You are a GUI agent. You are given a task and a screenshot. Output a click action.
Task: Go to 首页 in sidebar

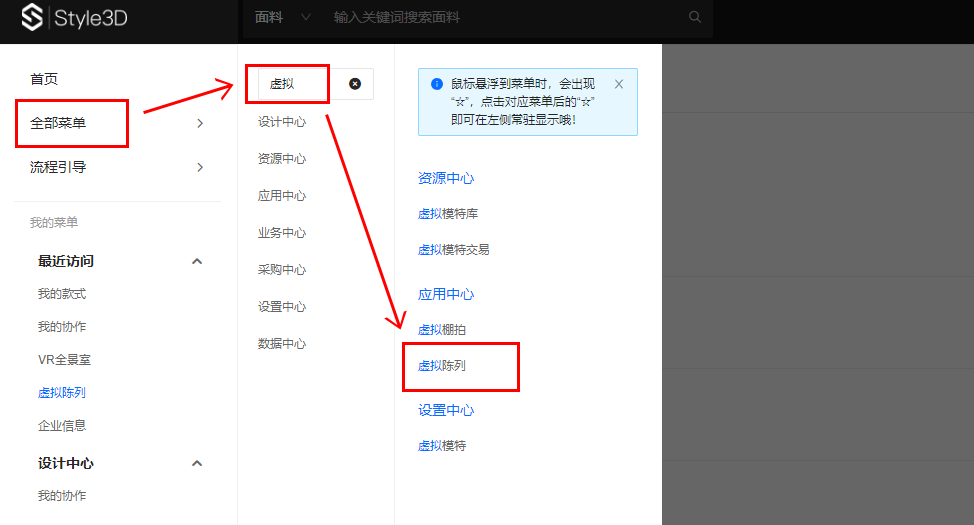[44, 79]
